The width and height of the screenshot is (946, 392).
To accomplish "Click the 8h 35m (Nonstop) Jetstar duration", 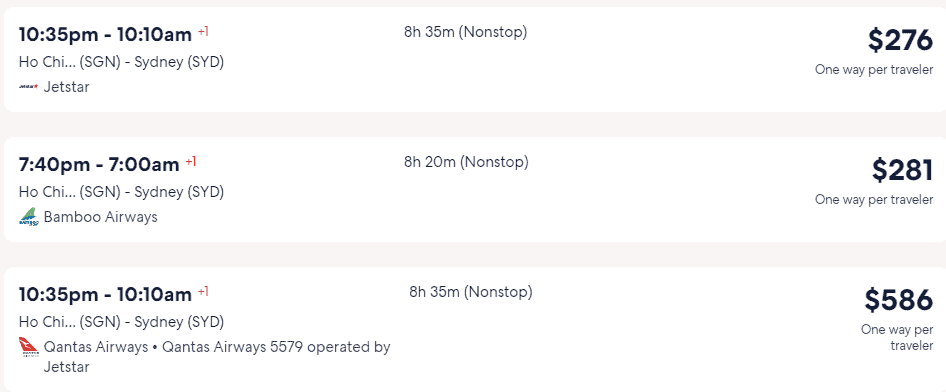I will click(466, 32).
